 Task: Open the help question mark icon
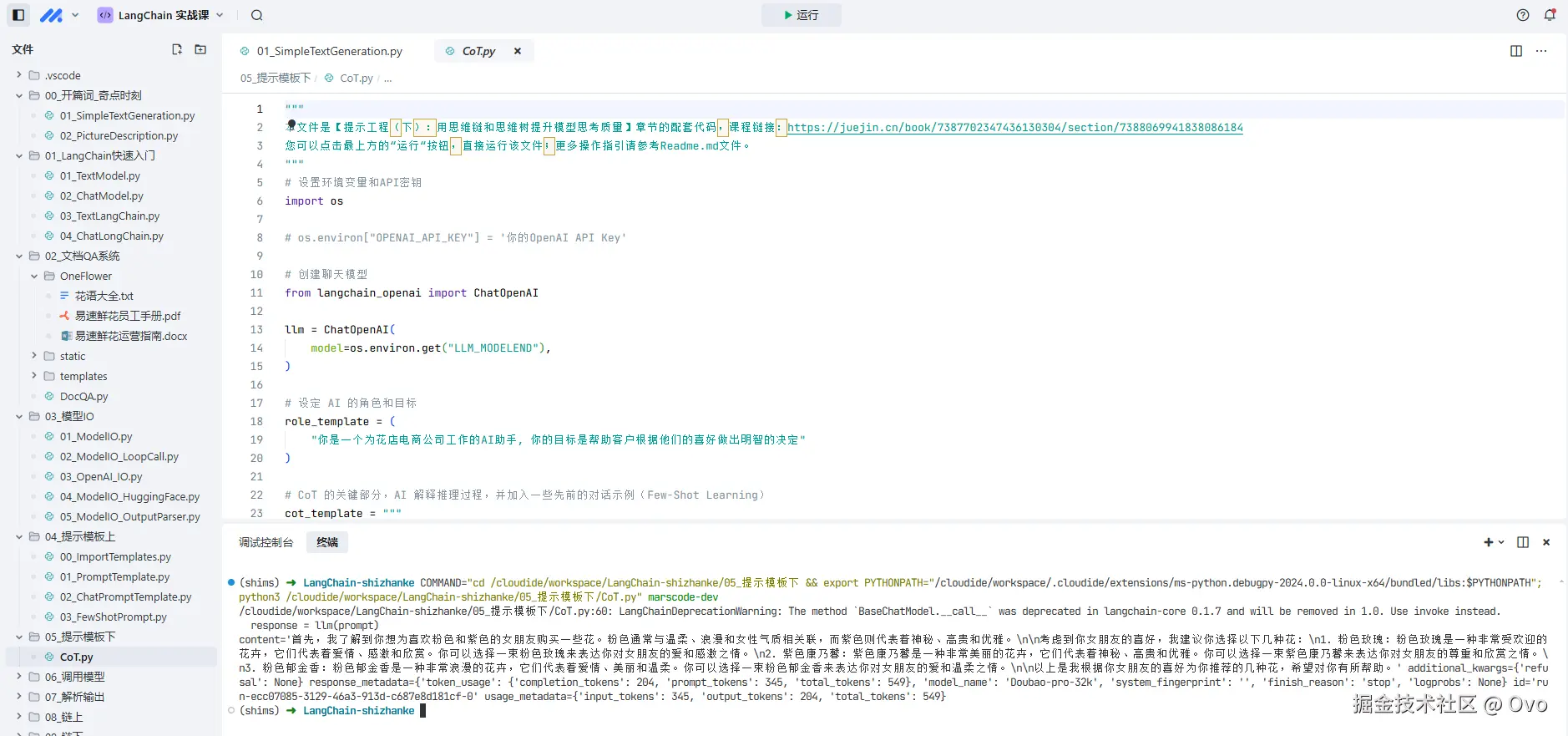tap(1523, 15)
